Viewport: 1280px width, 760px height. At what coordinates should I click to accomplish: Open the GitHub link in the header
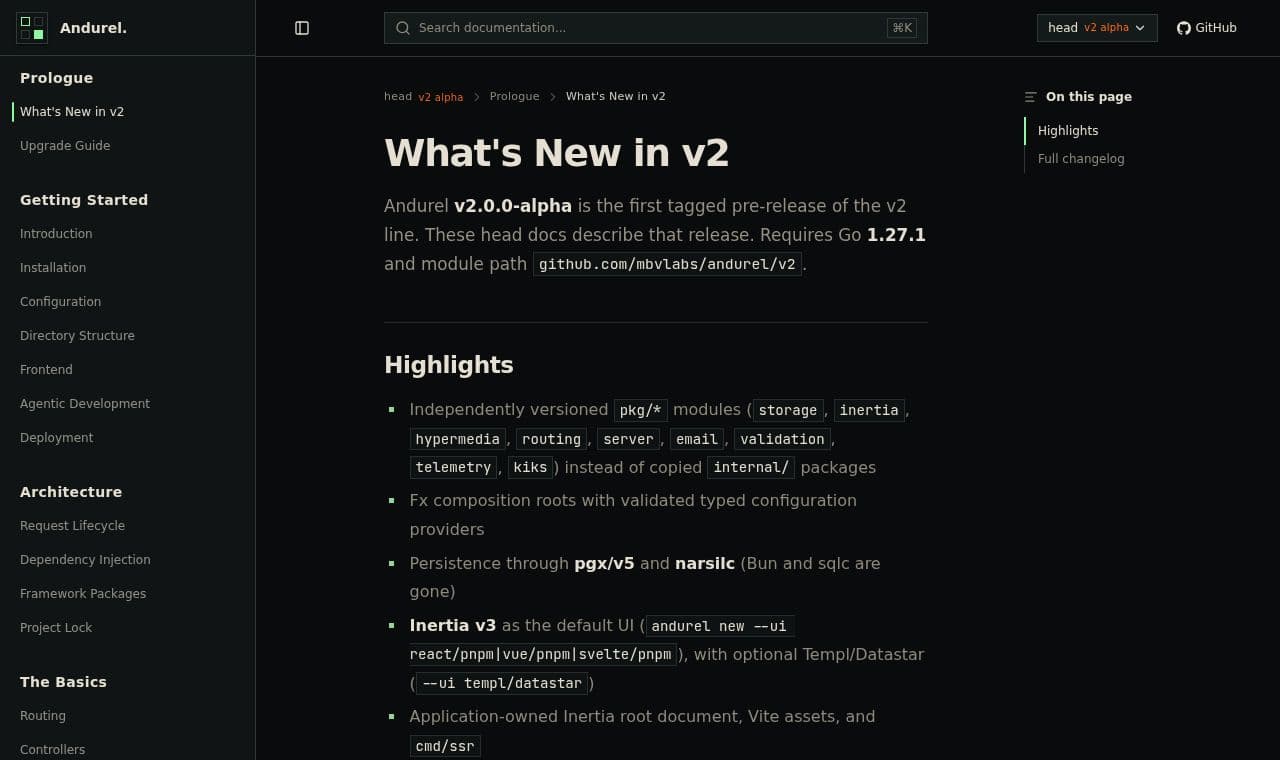coord(1206,28)
